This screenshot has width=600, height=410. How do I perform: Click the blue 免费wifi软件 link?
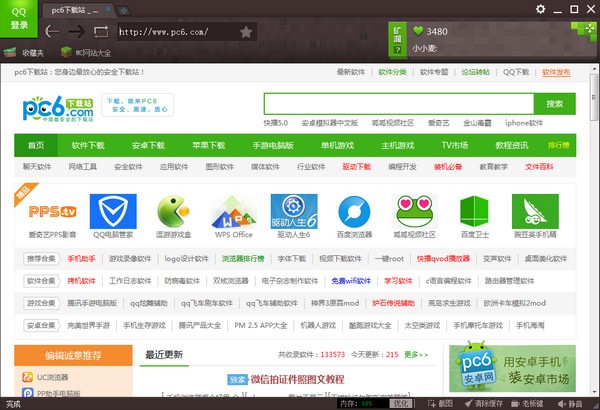coord(351,281)
